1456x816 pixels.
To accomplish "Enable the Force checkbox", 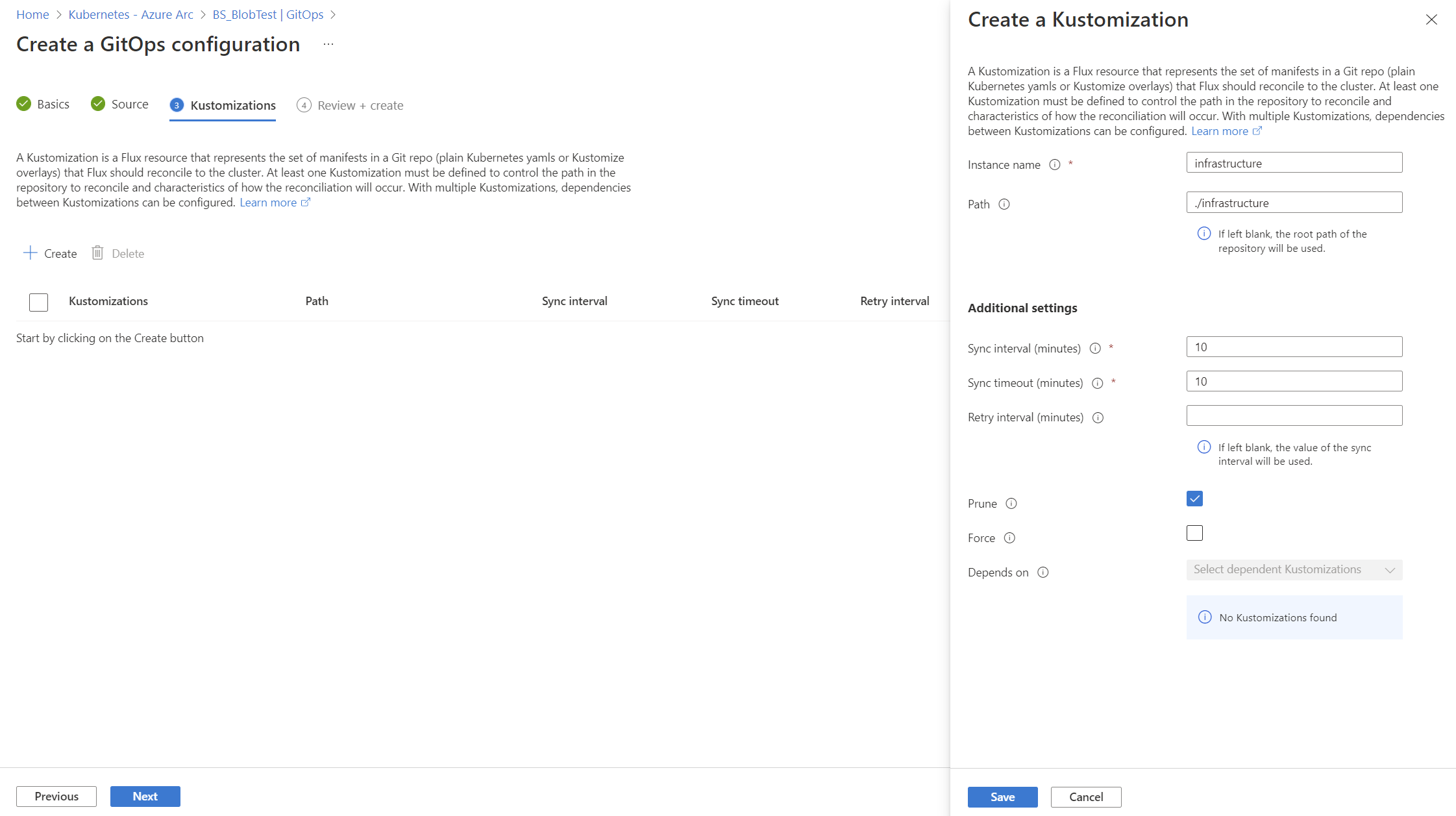I will click(x=1194, y=533).
